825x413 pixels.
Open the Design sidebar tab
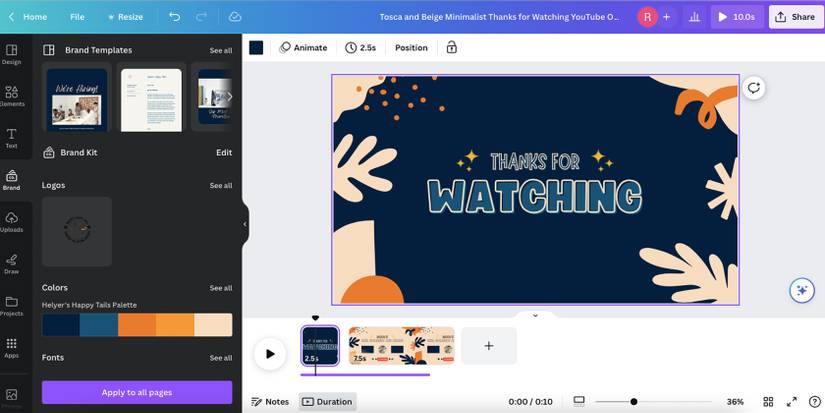pyautogui.click(x=11, y=55)
